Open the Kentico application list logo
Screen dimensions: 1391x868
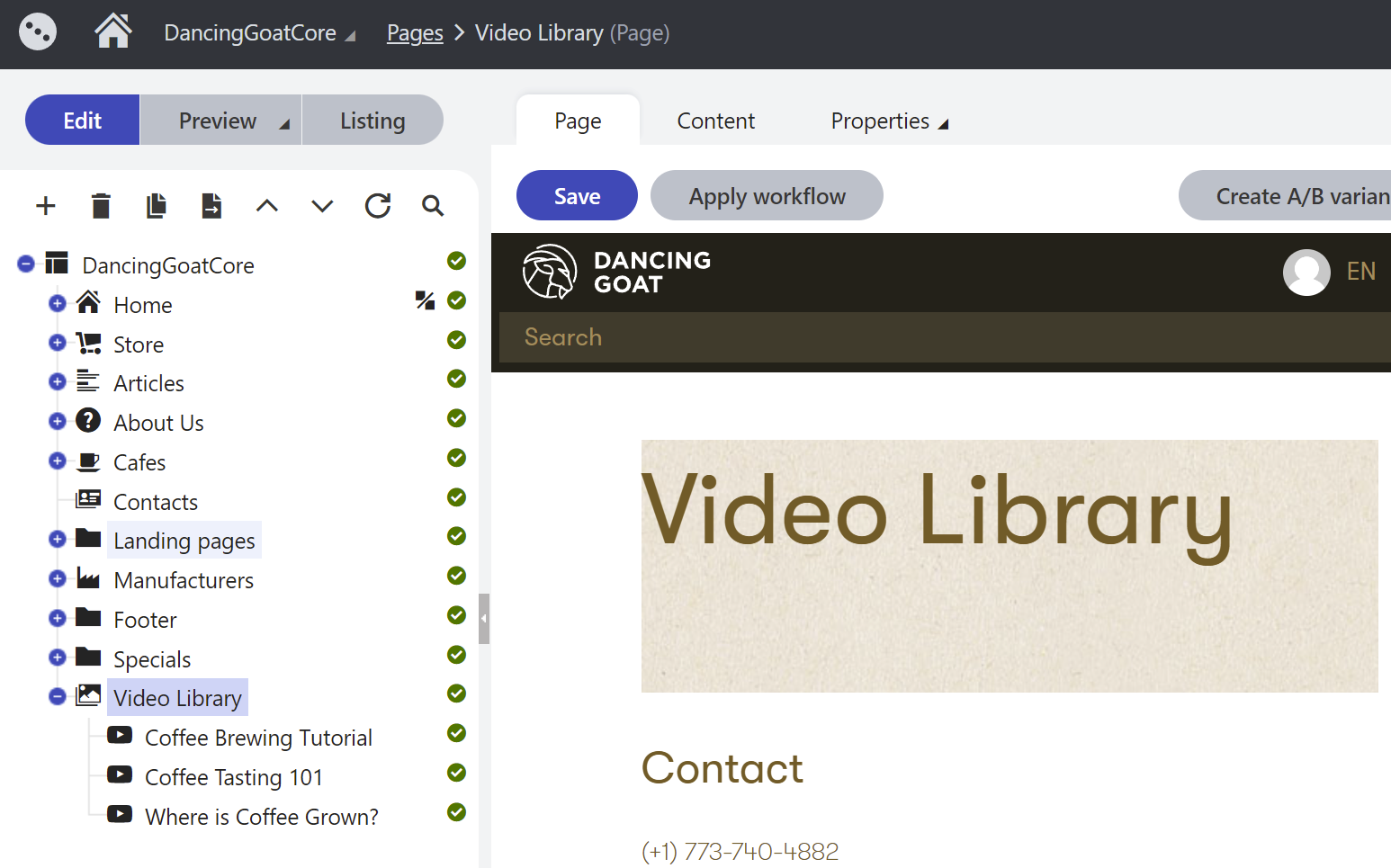point(38,33)
